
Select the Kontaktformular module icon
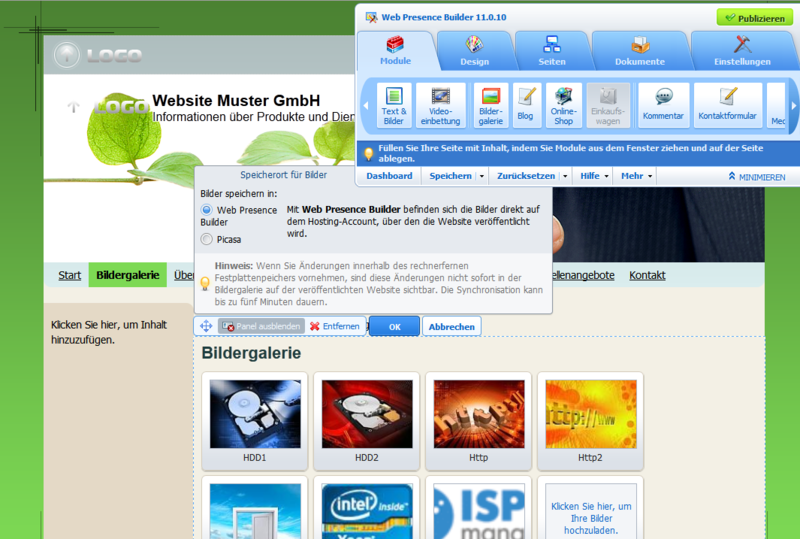(x=727, y=105)
